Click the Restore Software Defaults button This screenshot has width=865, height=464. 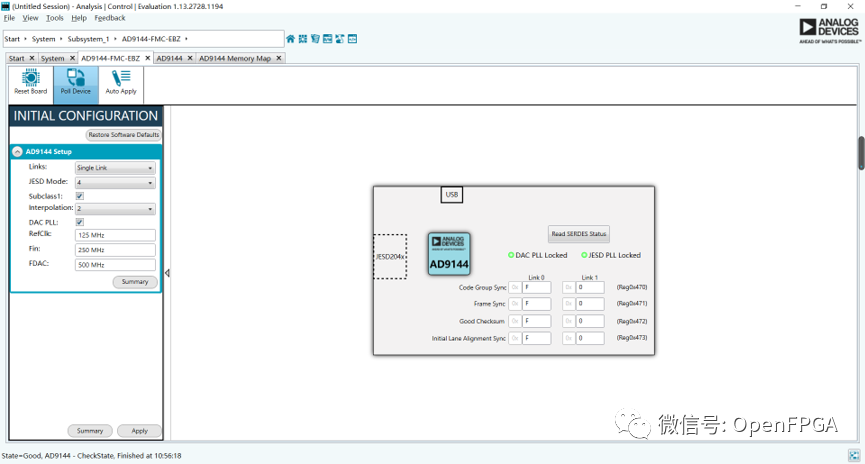click(x=123, y=134)
